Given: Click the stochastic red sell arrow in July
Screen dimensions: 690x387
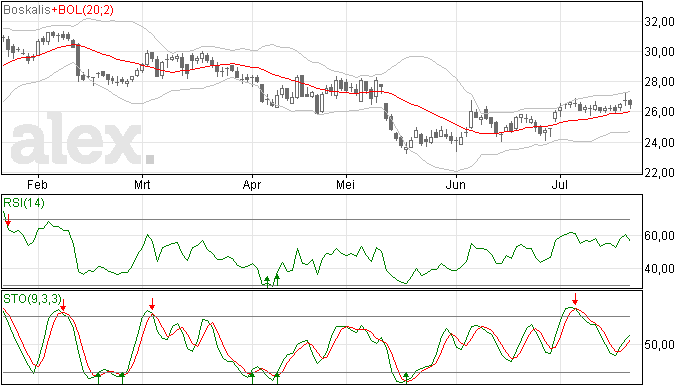Looking at the screenshot, I should (575, 299).
